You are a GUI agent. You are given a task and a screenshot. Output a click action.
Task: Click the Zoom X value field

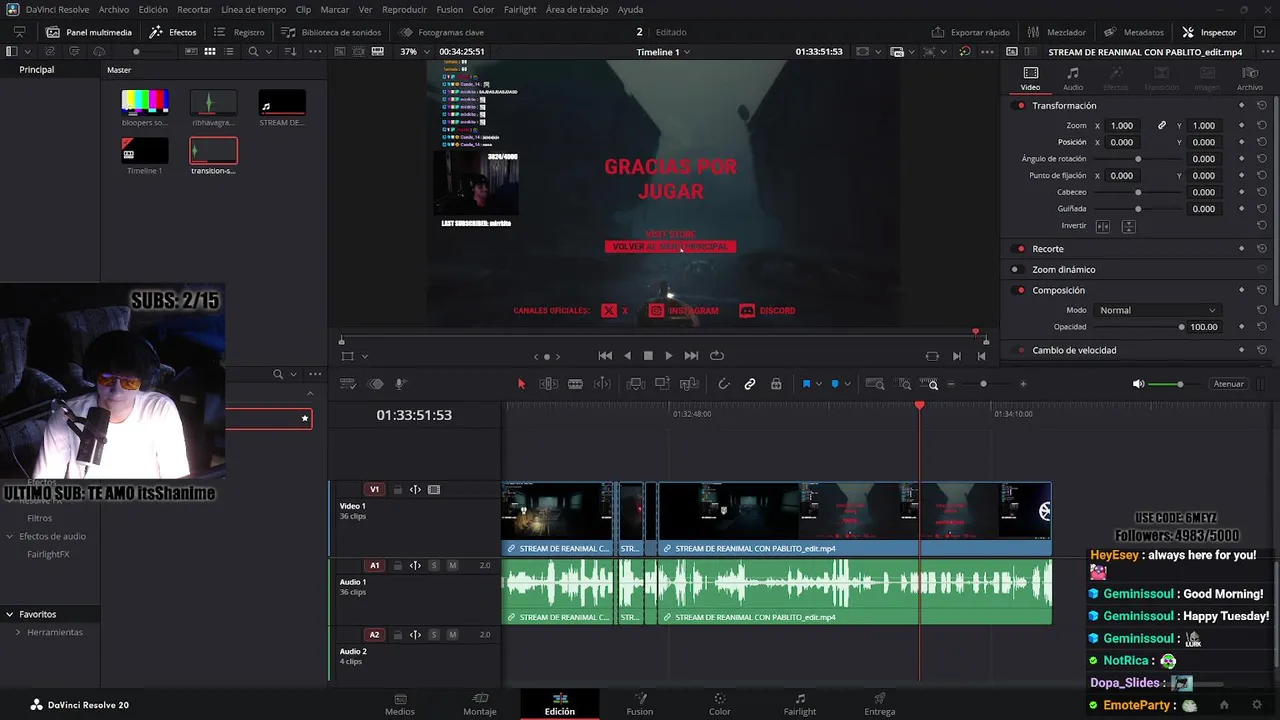pyautogui.click(x=1122, y=126)
